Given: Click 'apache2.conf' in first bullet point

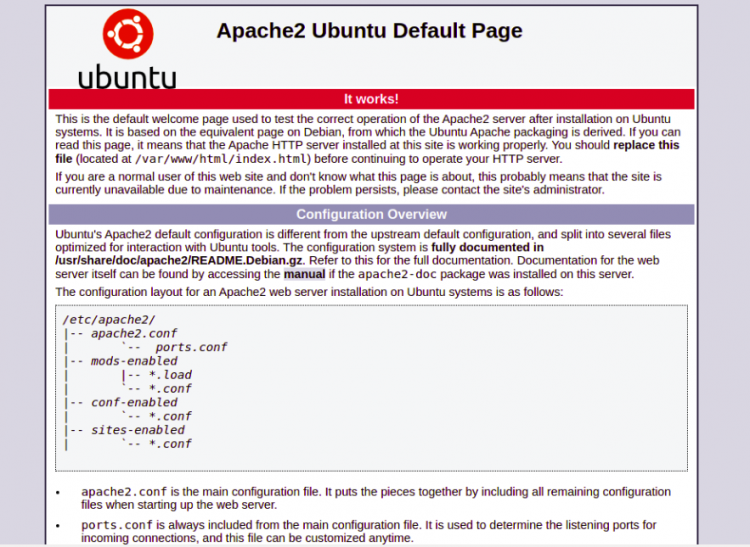Looking at the screenshot, I should (124, 492).
